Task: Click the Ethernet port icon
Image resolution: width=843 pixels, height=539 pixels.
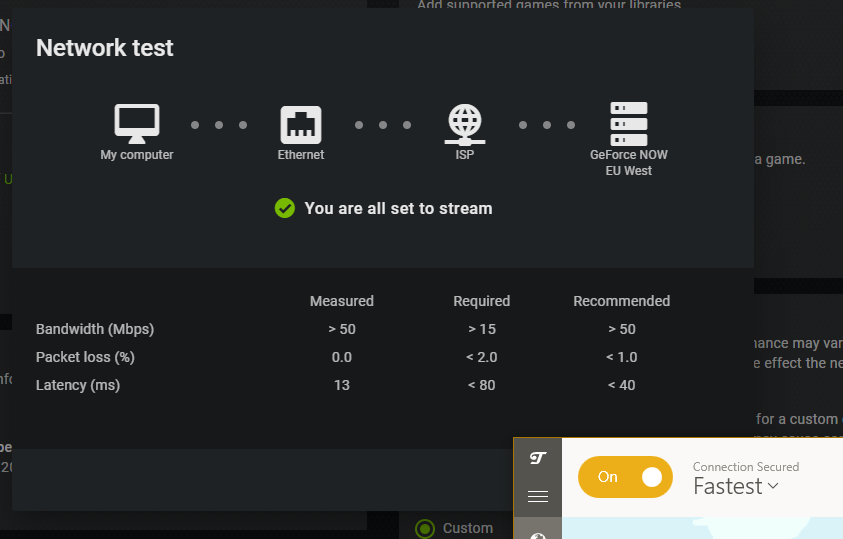Action: point(300,123)
